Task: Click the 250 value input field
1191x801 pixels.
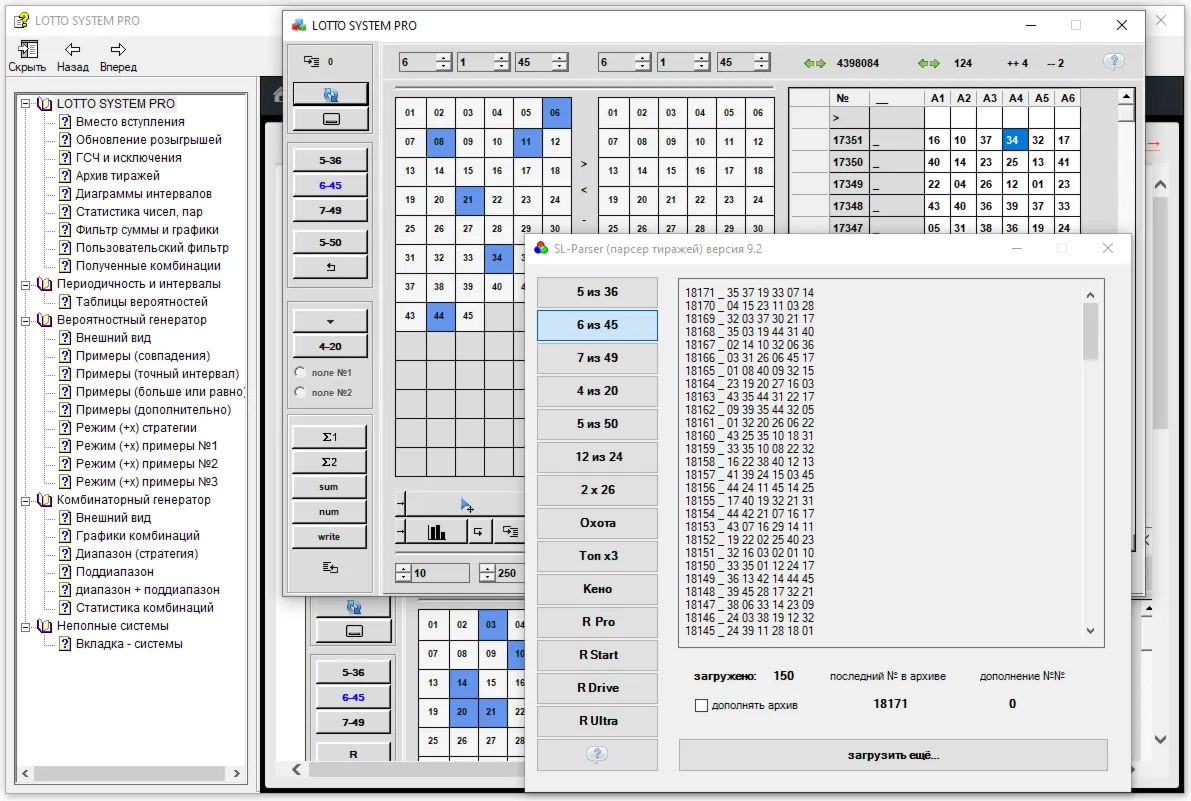Action: [510, 573]
